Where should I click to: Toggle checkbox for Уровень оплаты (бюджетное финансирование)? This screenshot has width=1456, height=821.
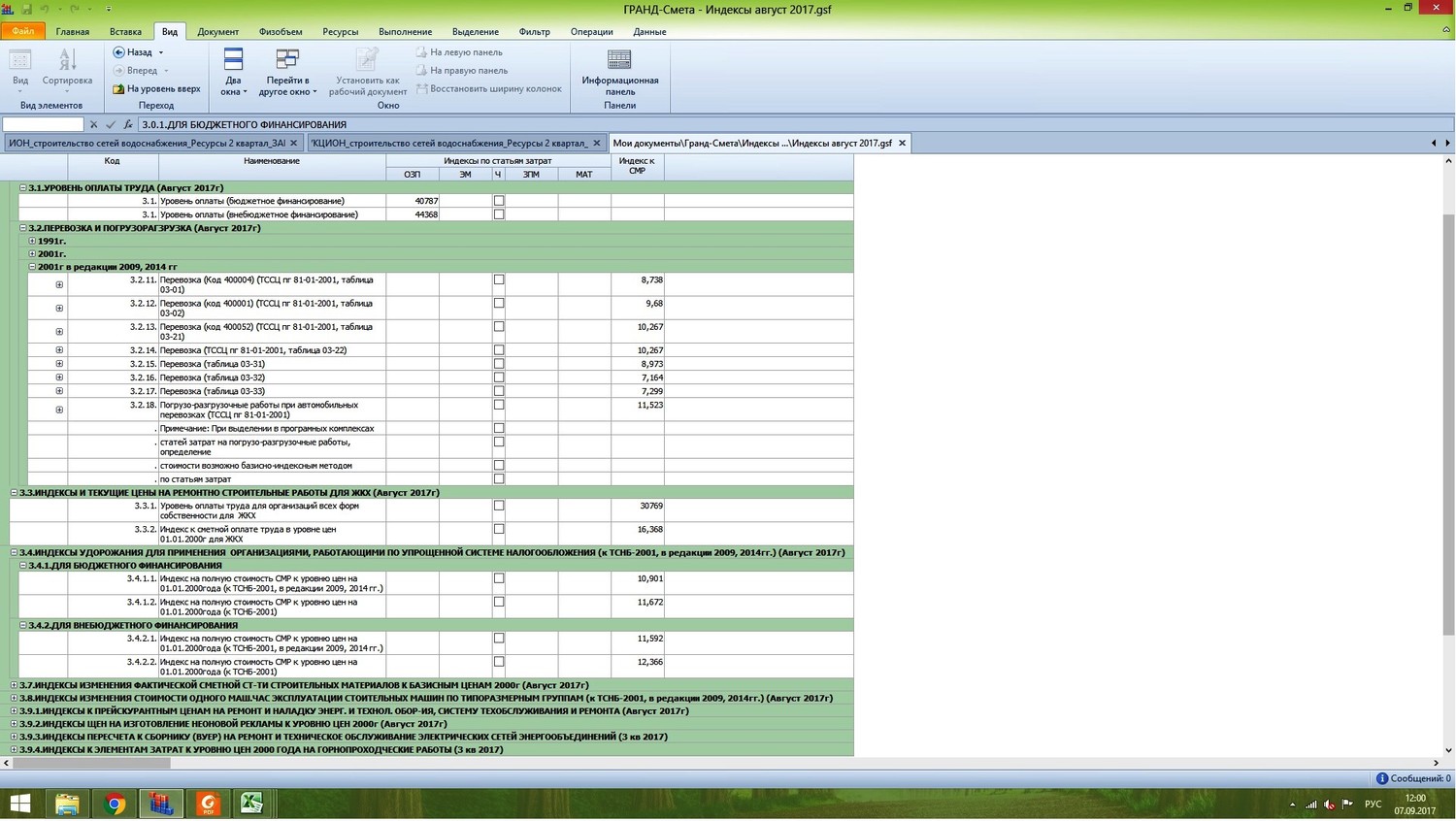point(499,201)
